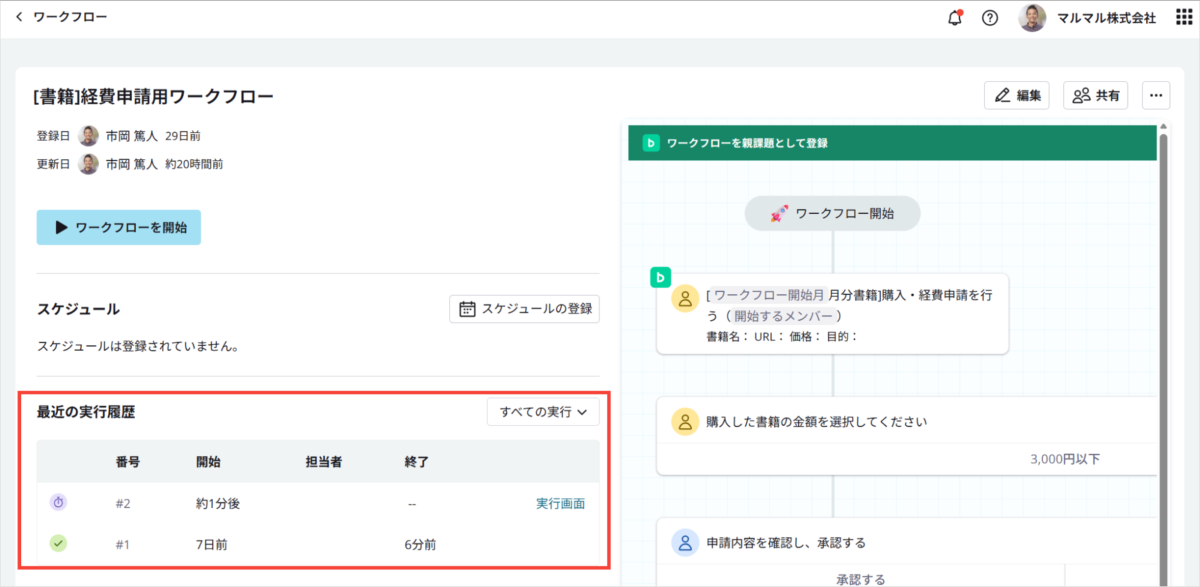Click the 申請内容を確認し、承認する step

coord(786,543)
